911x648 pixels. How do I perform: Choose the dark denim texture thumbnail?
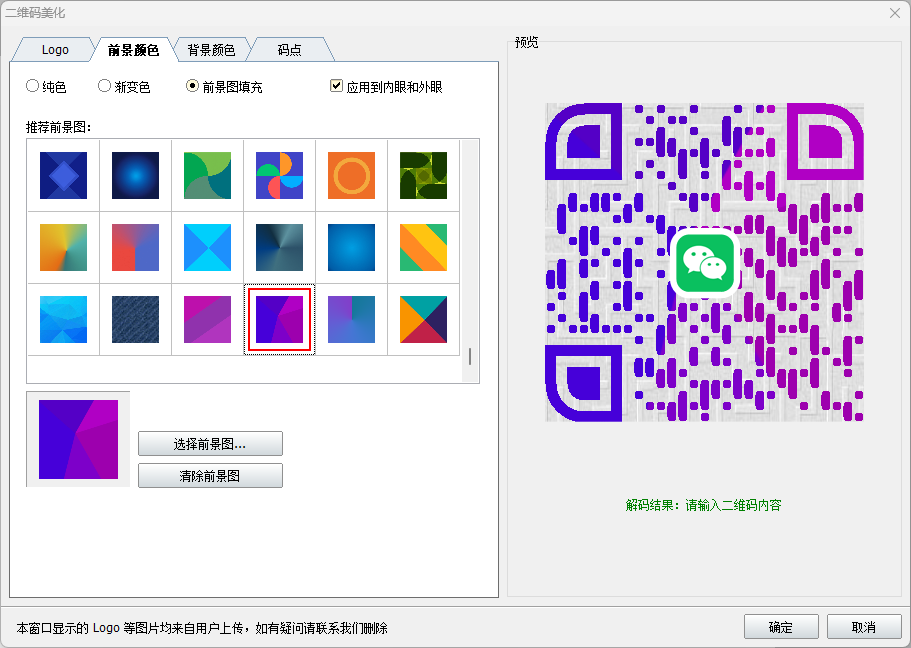pyautogui.click(x=135, y=320)
